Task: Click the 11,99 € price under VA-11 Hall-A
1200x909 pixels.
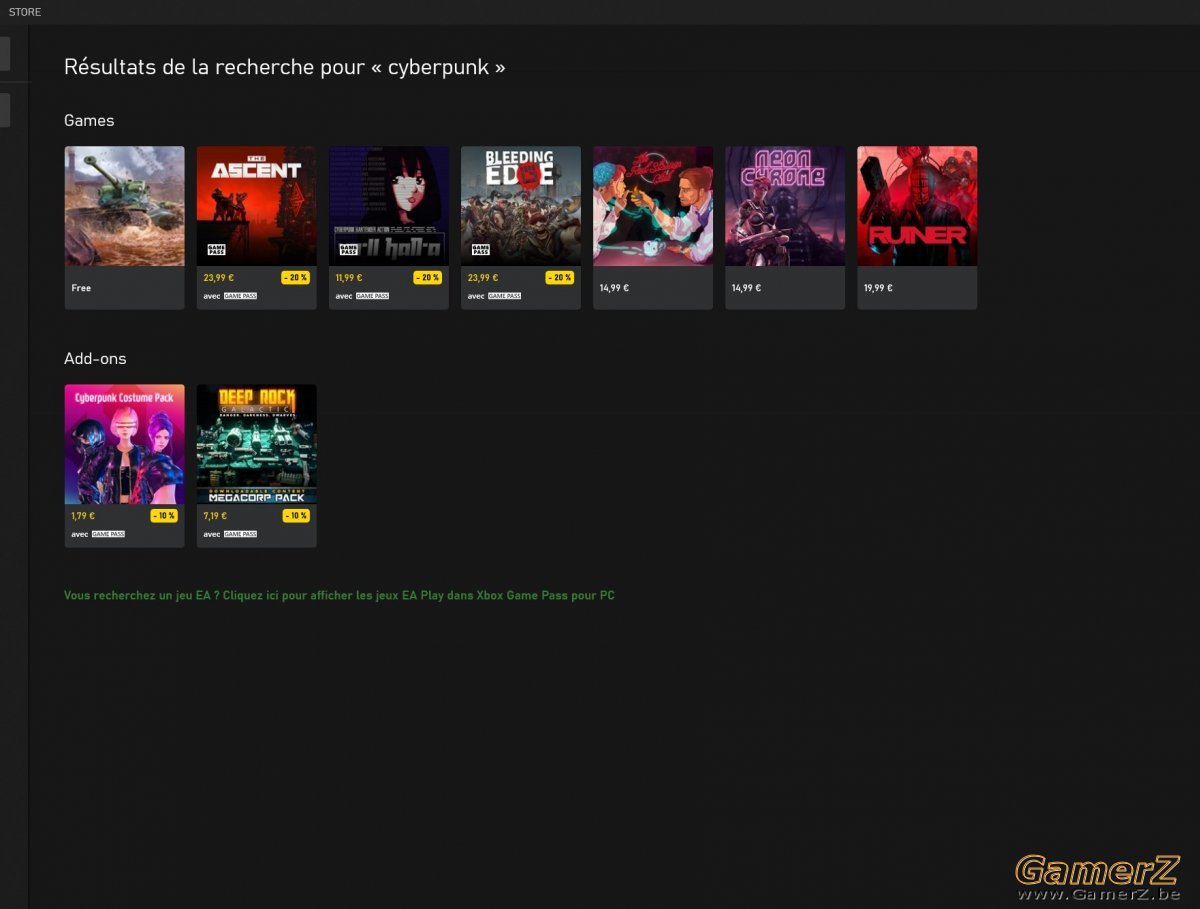Action: click(x=349, y=278)
